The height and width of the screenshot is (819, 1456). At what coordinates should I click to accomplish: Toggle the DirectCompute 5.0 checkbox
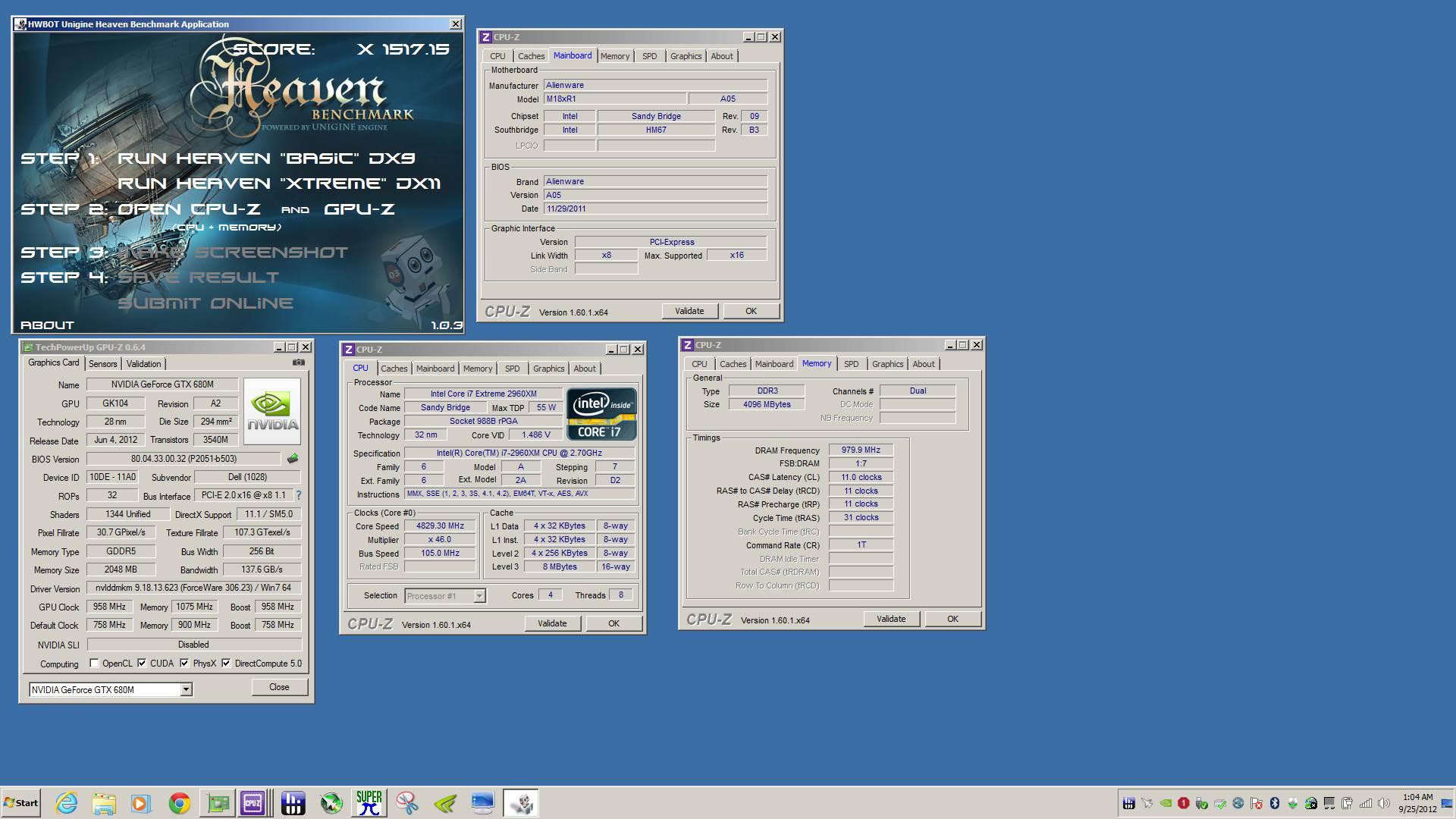(x=226, y=664)
